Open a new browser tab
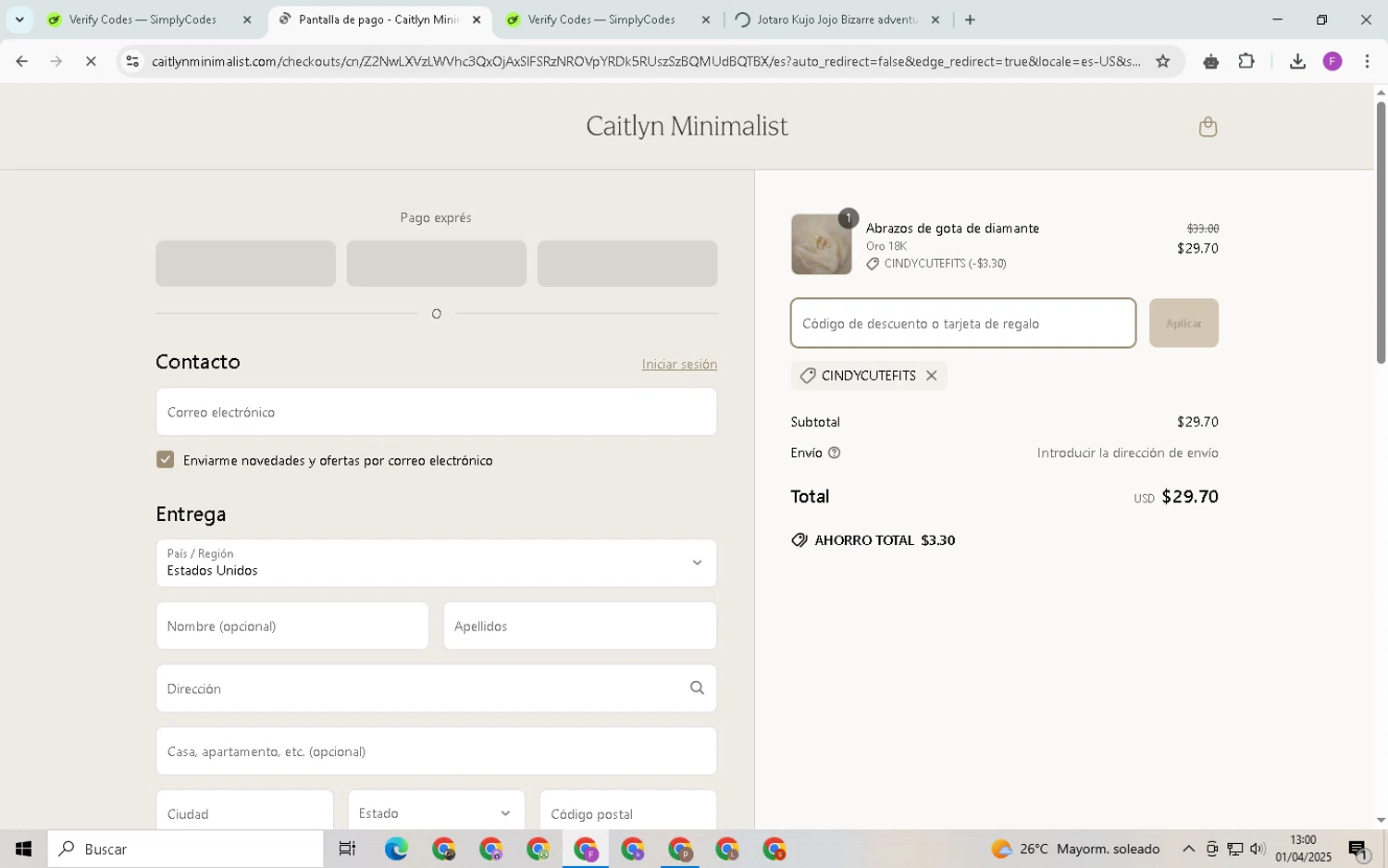 click(970, 19)
